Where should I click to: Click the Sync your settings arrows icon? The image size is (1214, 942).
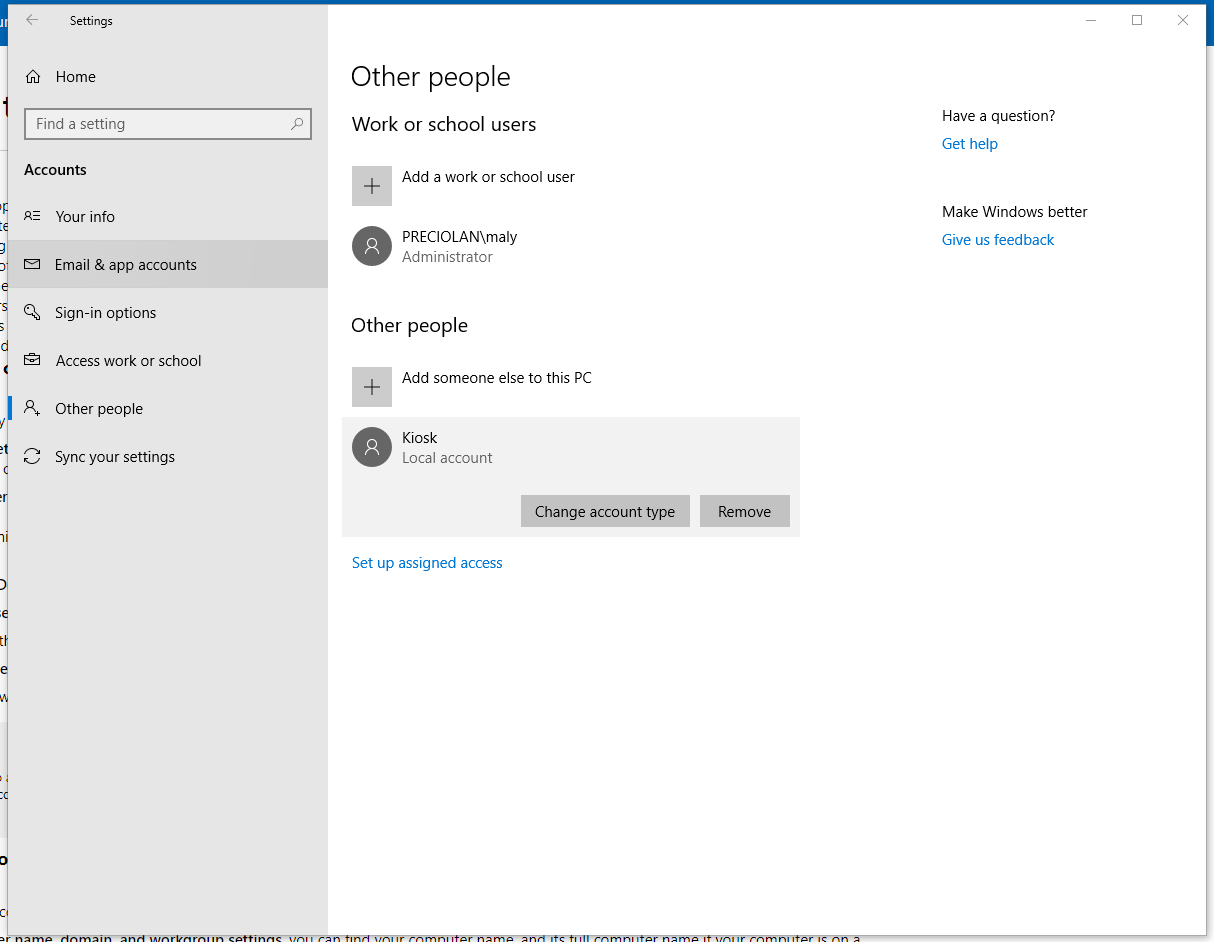pyautogui.click(x=33, y=457)
